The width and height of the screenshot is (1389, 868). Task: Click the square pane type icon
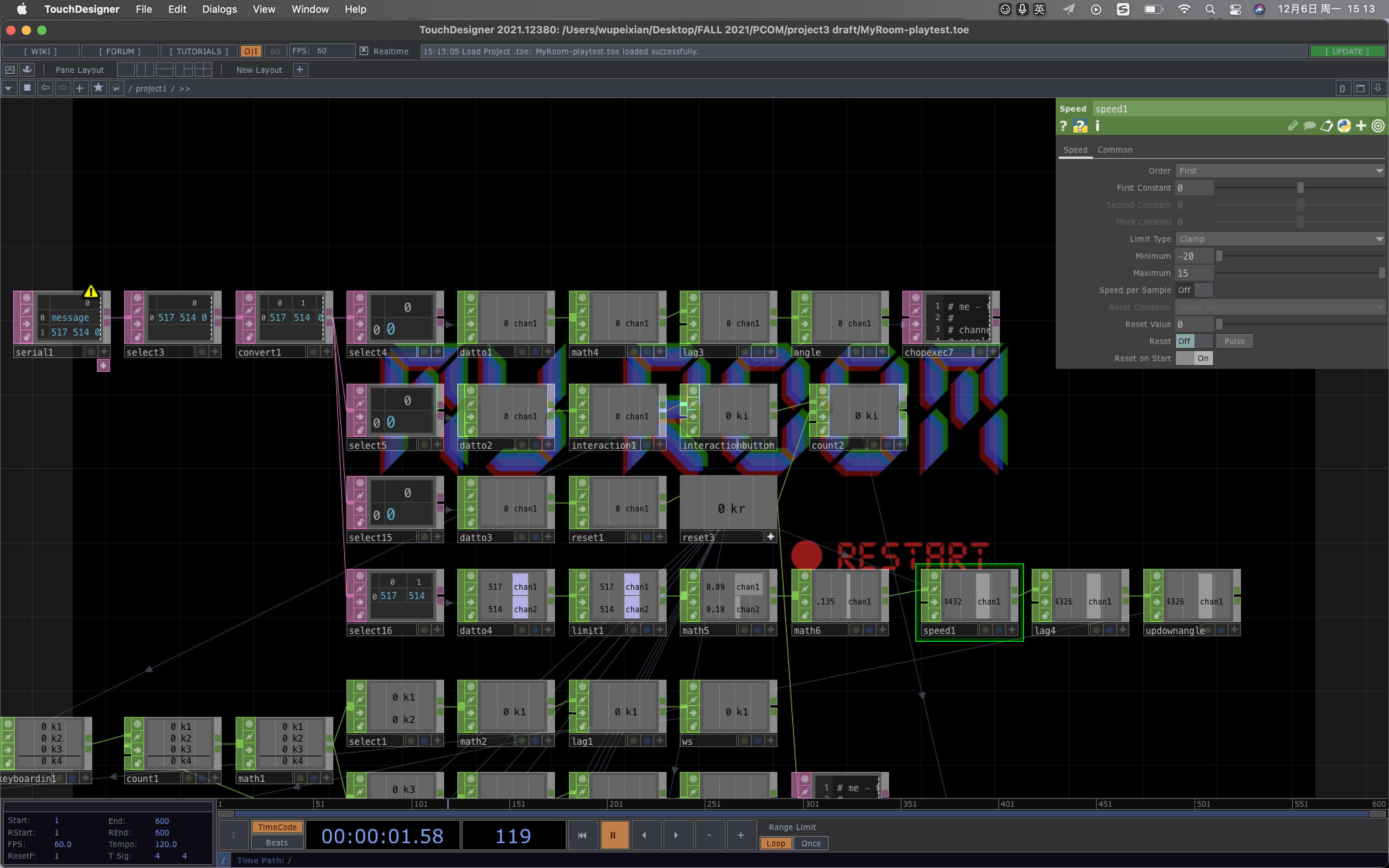[27, 88]
